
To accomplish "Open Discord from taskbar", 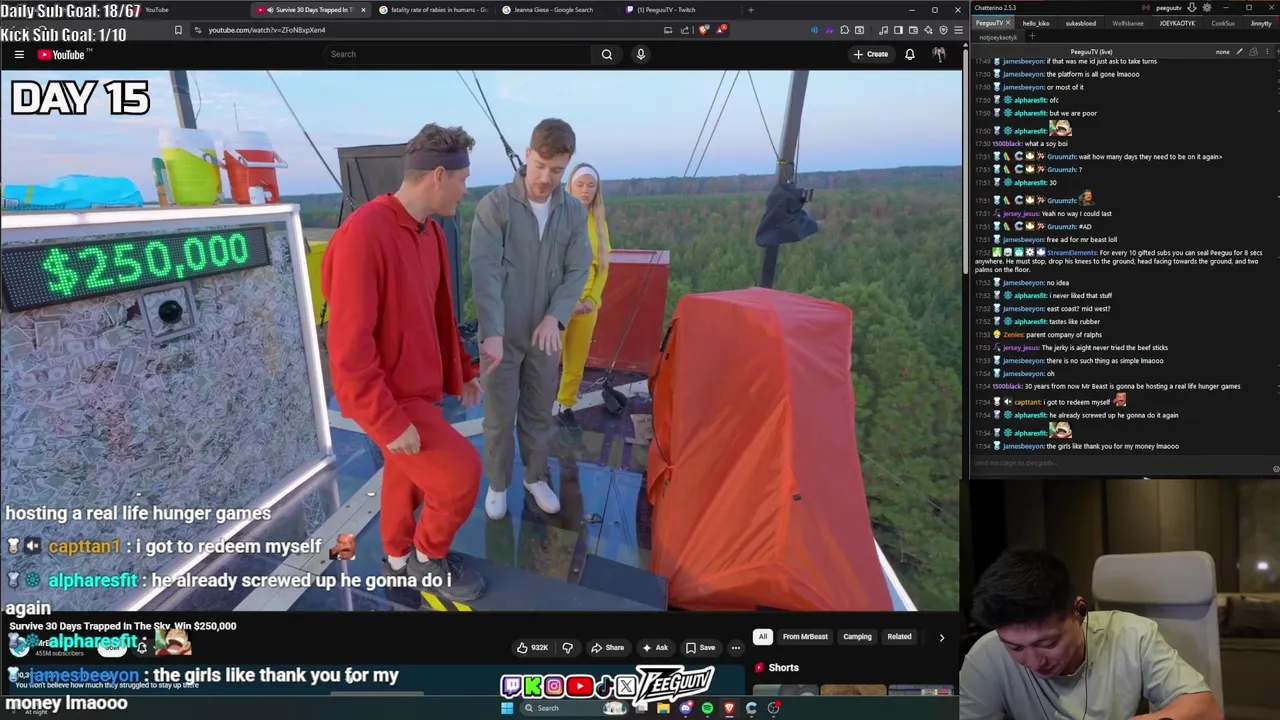I will click(x=685, y=708).
